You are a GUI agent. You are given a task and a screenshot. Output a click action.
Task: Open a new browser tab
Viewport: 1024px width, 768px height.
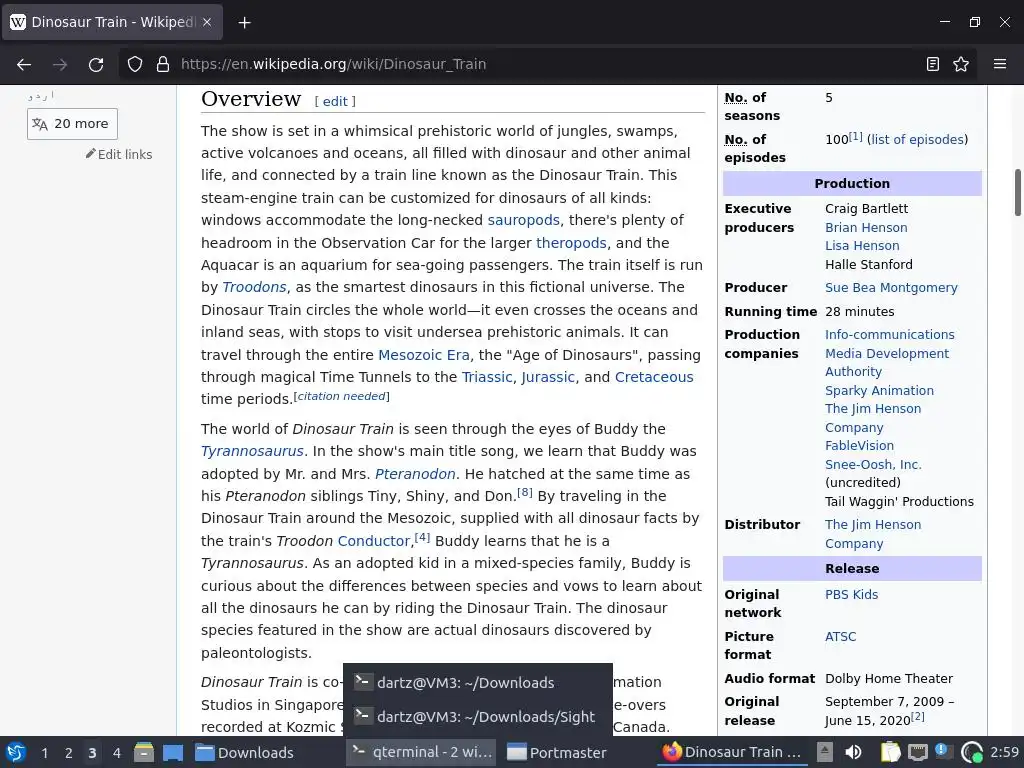click(x=244, y=23)
